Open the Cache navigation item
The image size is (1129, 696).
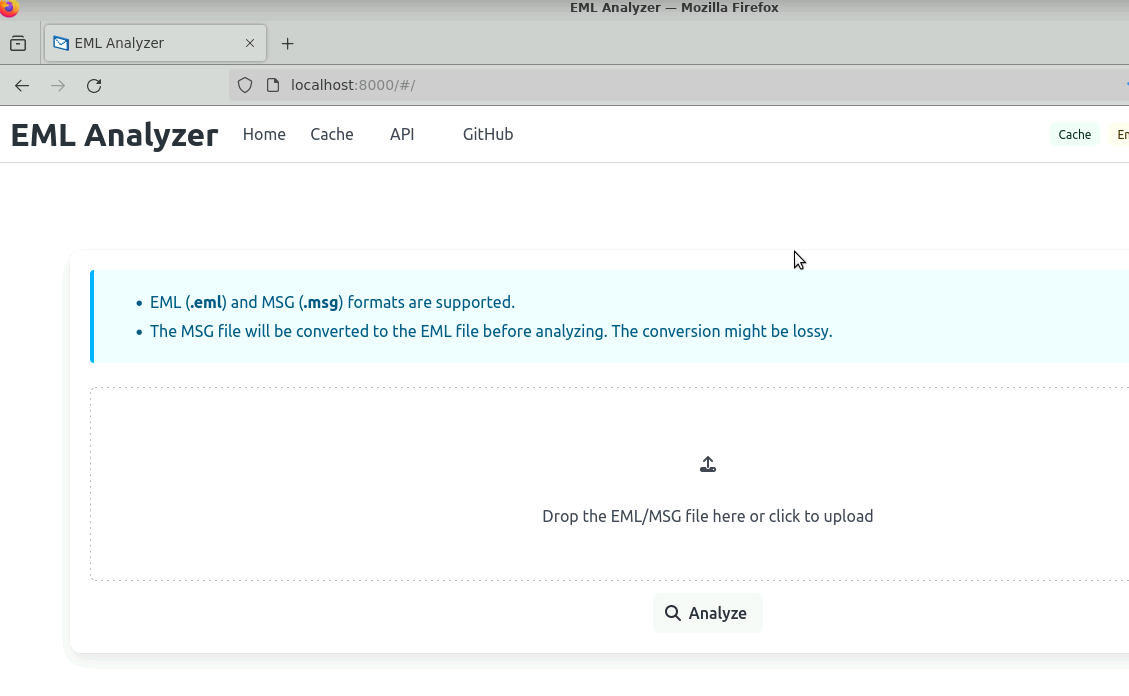(x=331, y=135)
